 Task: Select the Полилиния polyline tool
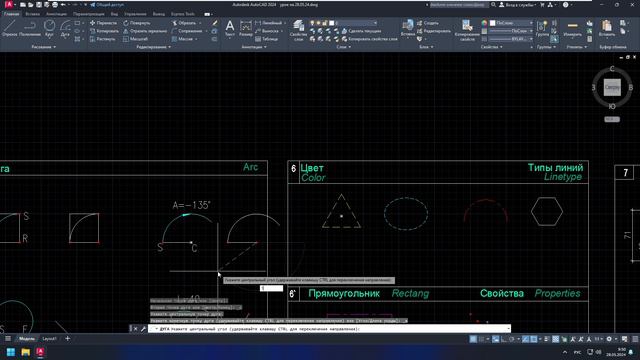coord(29,29)
